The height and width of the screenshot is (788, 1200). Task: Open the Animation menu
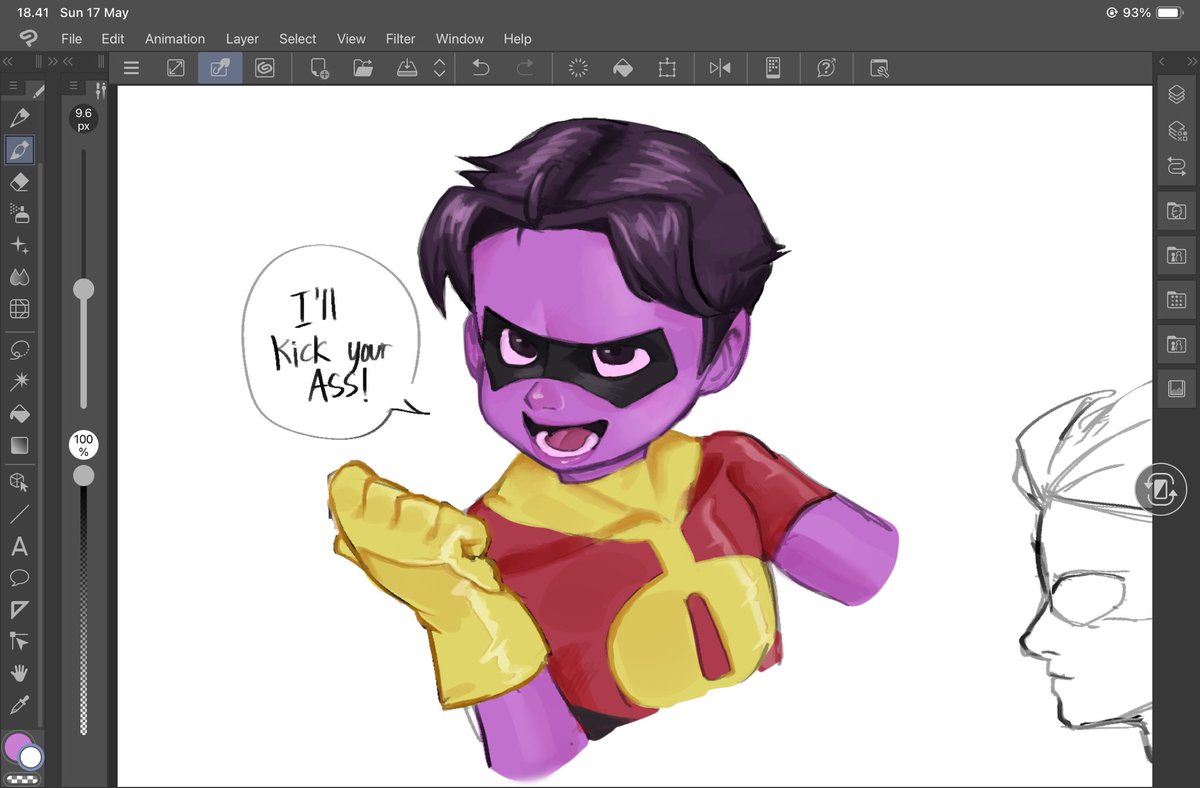[175, 39]
